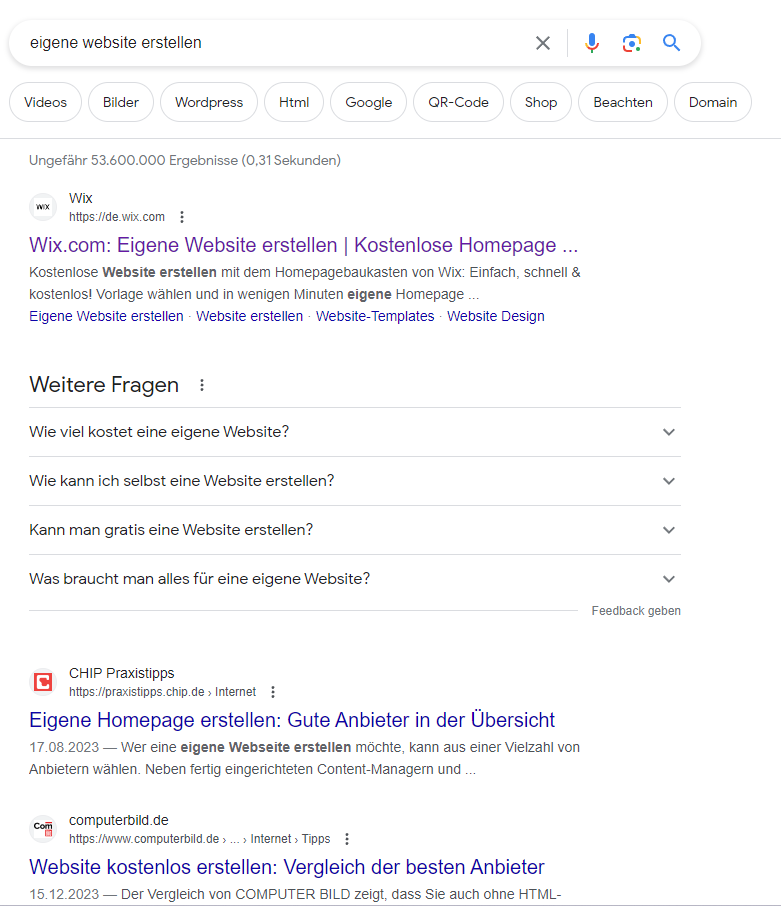Select the Beachten filter chip
The height and width of the screenshot is (906, 781).
[623, 102]
